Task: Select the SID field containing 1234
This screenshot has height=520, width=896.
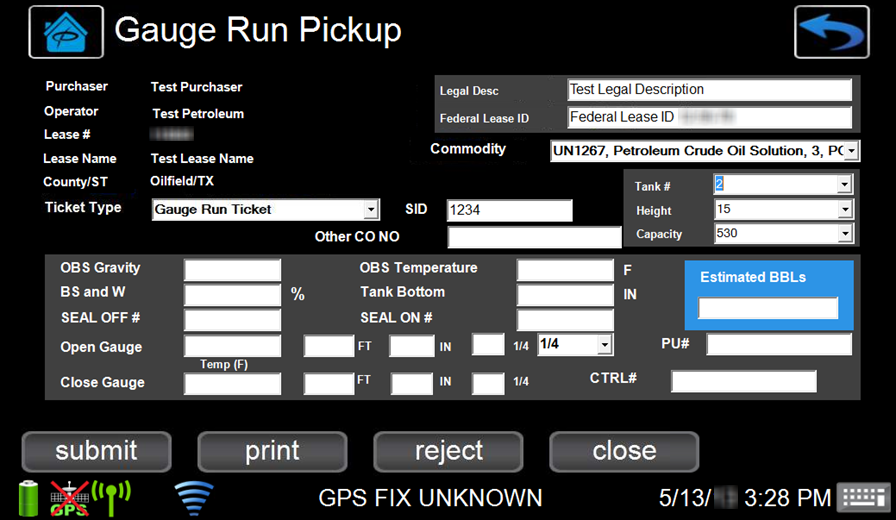Action: [x=509, y=210]
